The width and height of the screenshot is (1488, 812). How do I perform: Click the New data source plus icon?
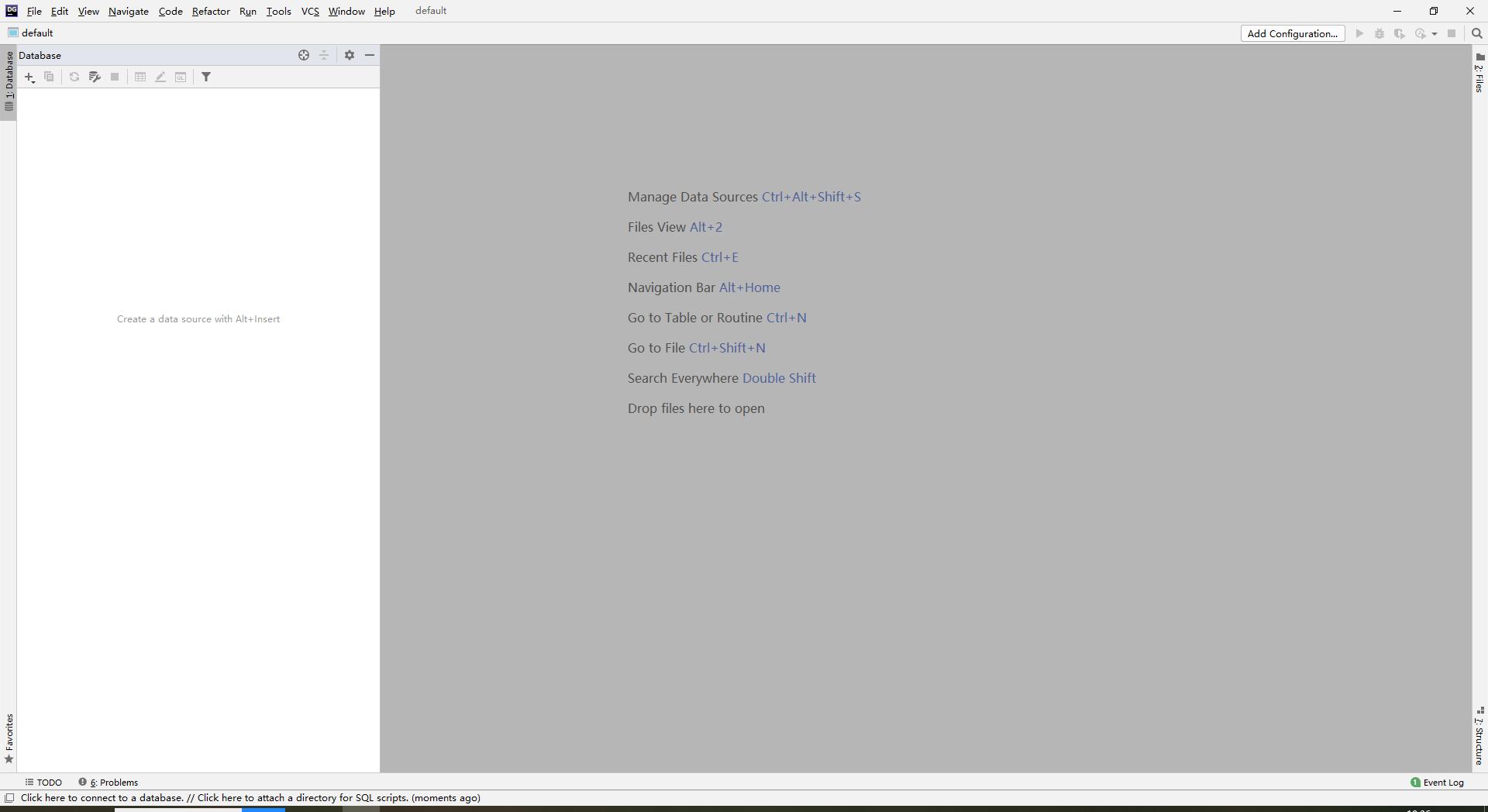tap(29, 77)
